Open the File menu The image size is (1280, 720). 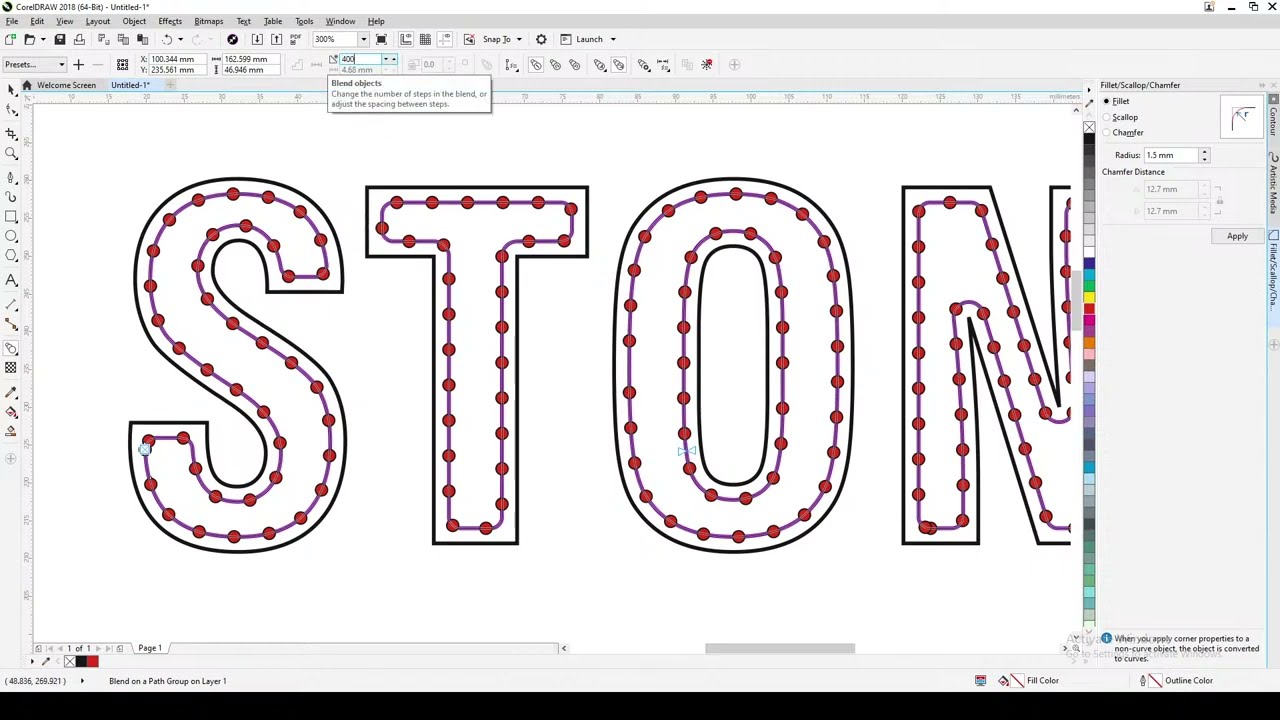(x=12, y=21)
